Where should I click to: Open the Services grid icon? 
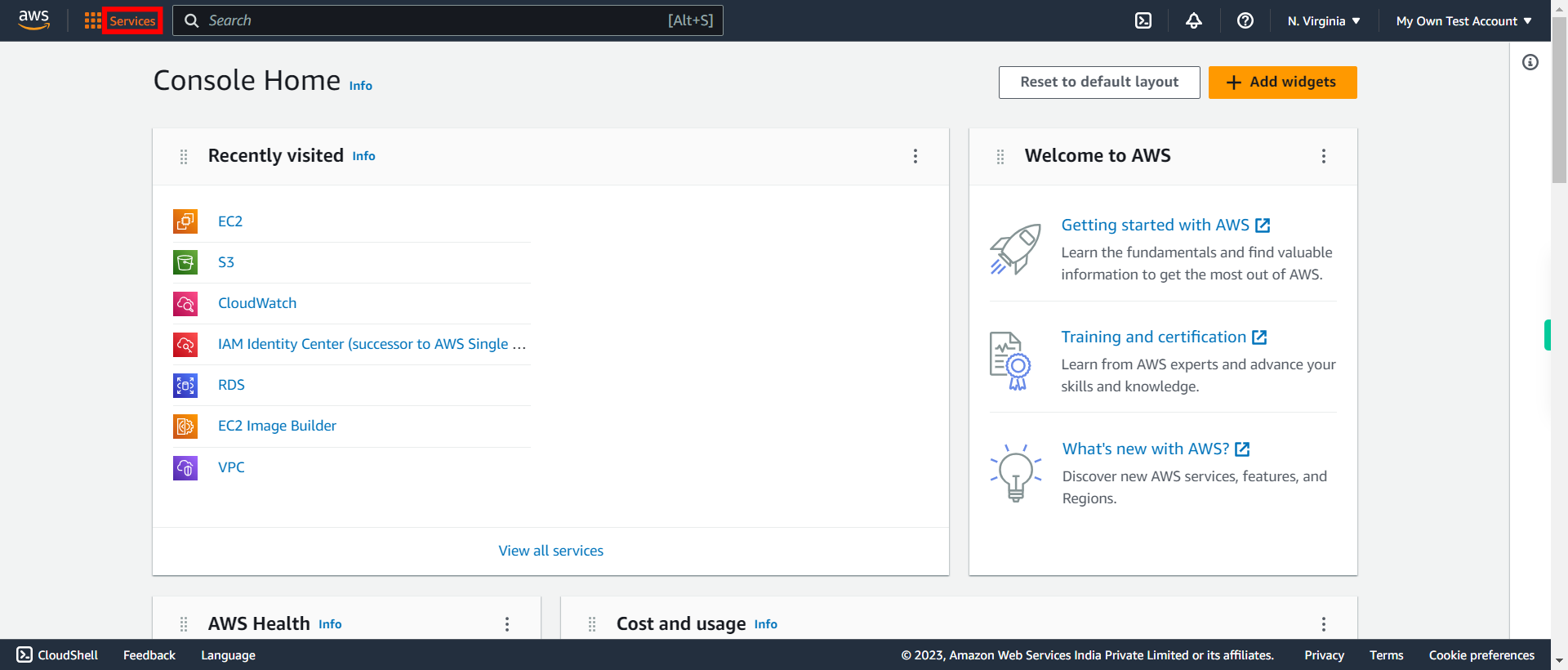[x=92, y=20]
